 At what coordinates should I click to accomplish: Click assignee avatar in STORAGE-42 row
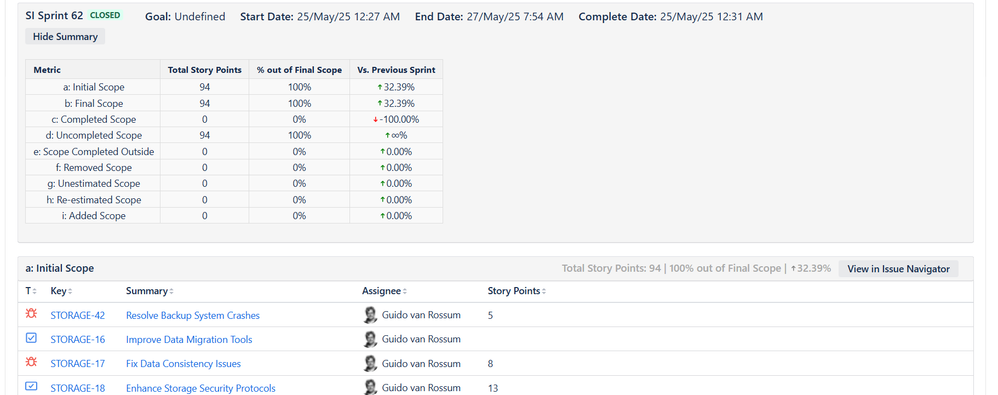click(x=370, y=315)
